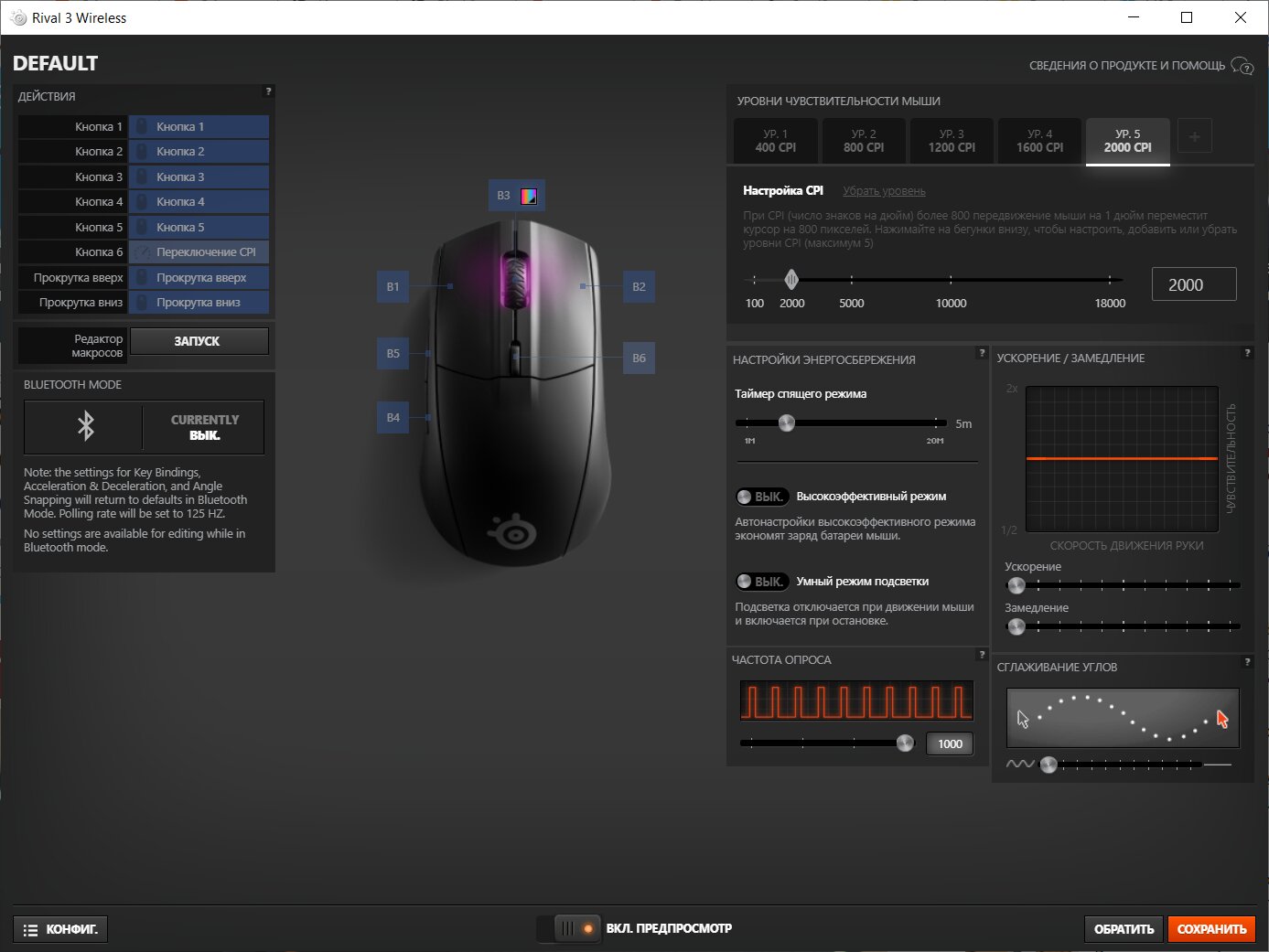Switch to УР. 4 1600 CPI tab

tap(1039, 141)
